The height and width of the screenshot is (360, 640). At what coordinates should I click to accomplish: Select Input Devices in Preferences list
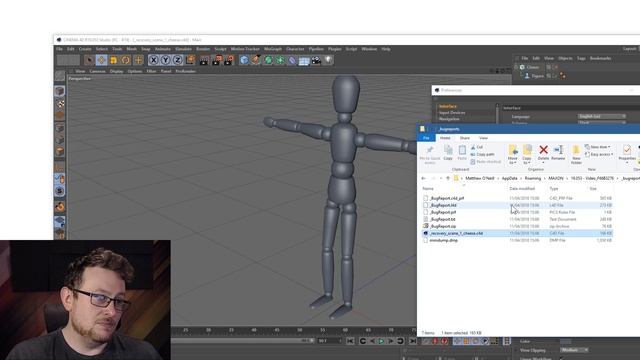point(452,113)
